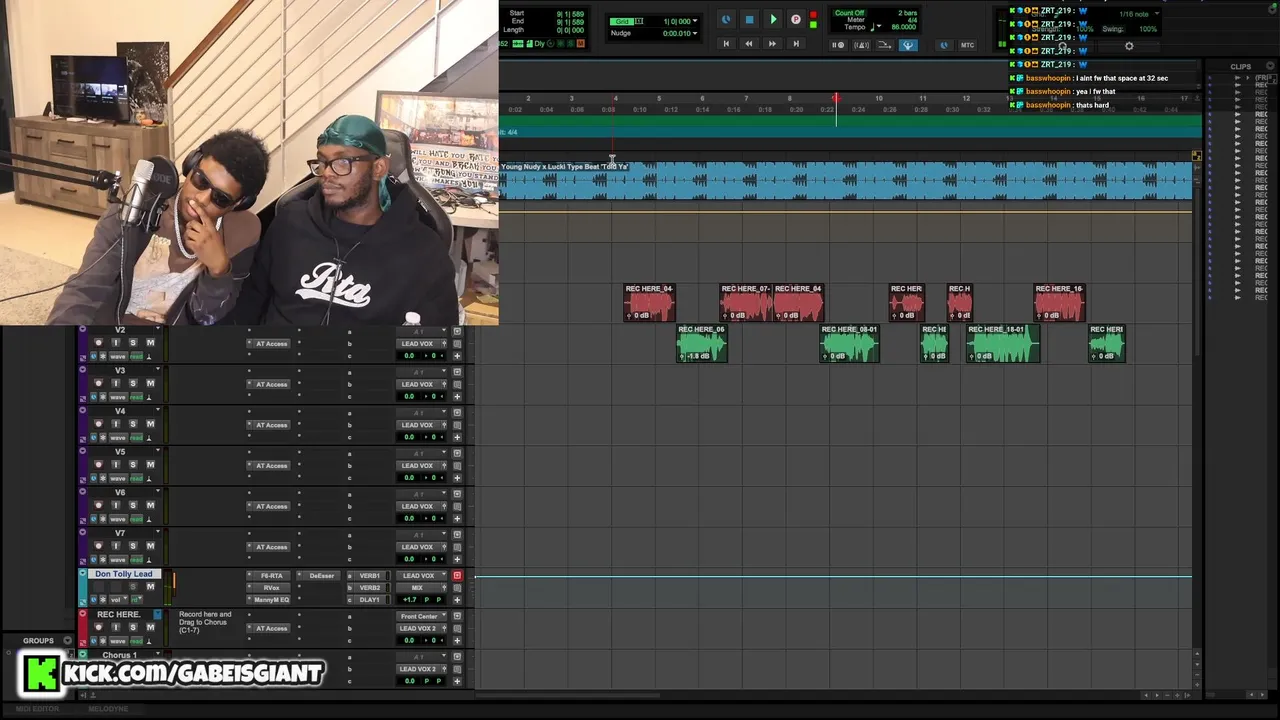The image size is (1280, 720).
Task: Open the gear settings icon near Swing
Action: coord(1129,46)
